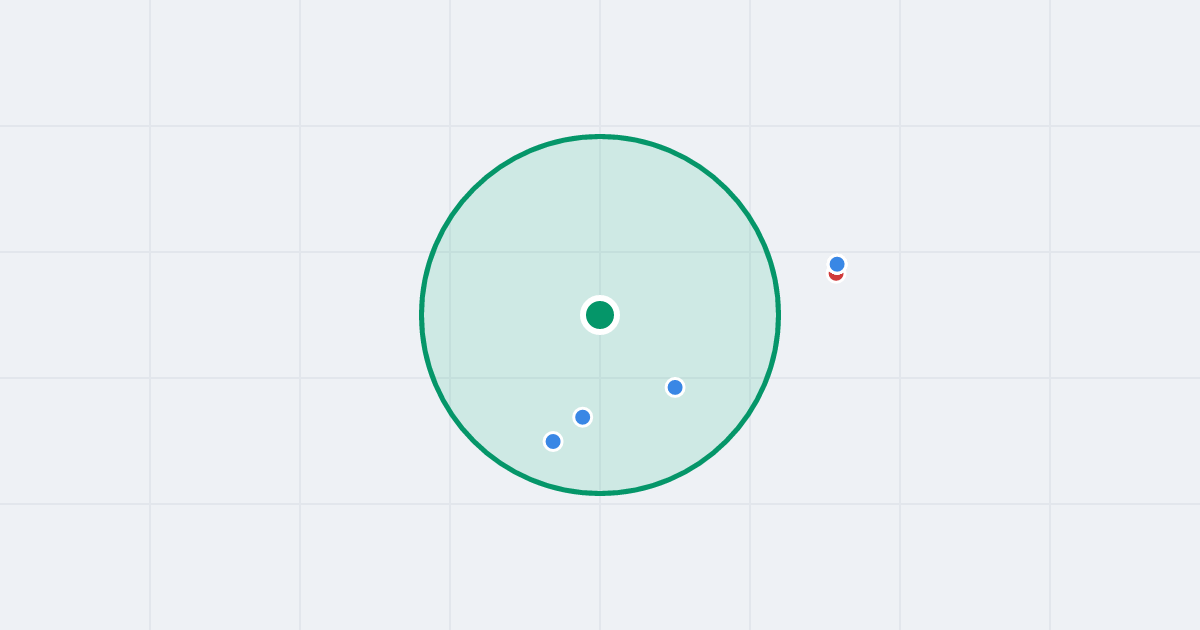This screenshot has width=1200, height=630.
Task: Pick the middle of three blue dots inside circle
Action: [x=583, y=417]
